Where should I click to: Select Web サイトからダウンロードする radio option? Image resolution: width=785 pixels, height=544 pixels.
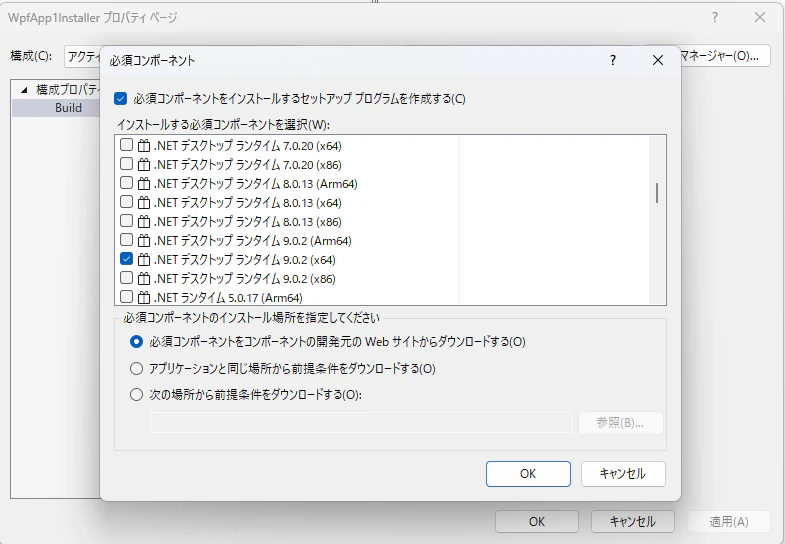(x=136, y=342)
